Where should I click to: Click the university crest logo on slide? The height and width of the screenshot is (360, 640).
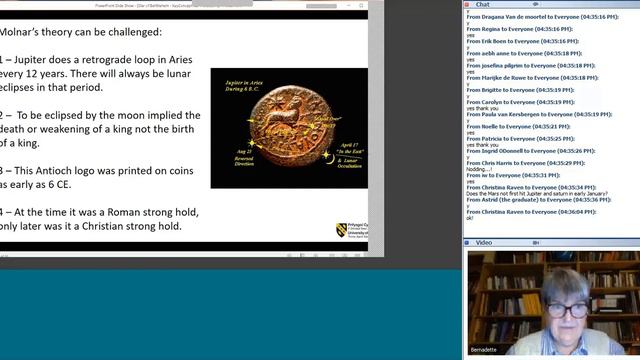pos(342,230)
